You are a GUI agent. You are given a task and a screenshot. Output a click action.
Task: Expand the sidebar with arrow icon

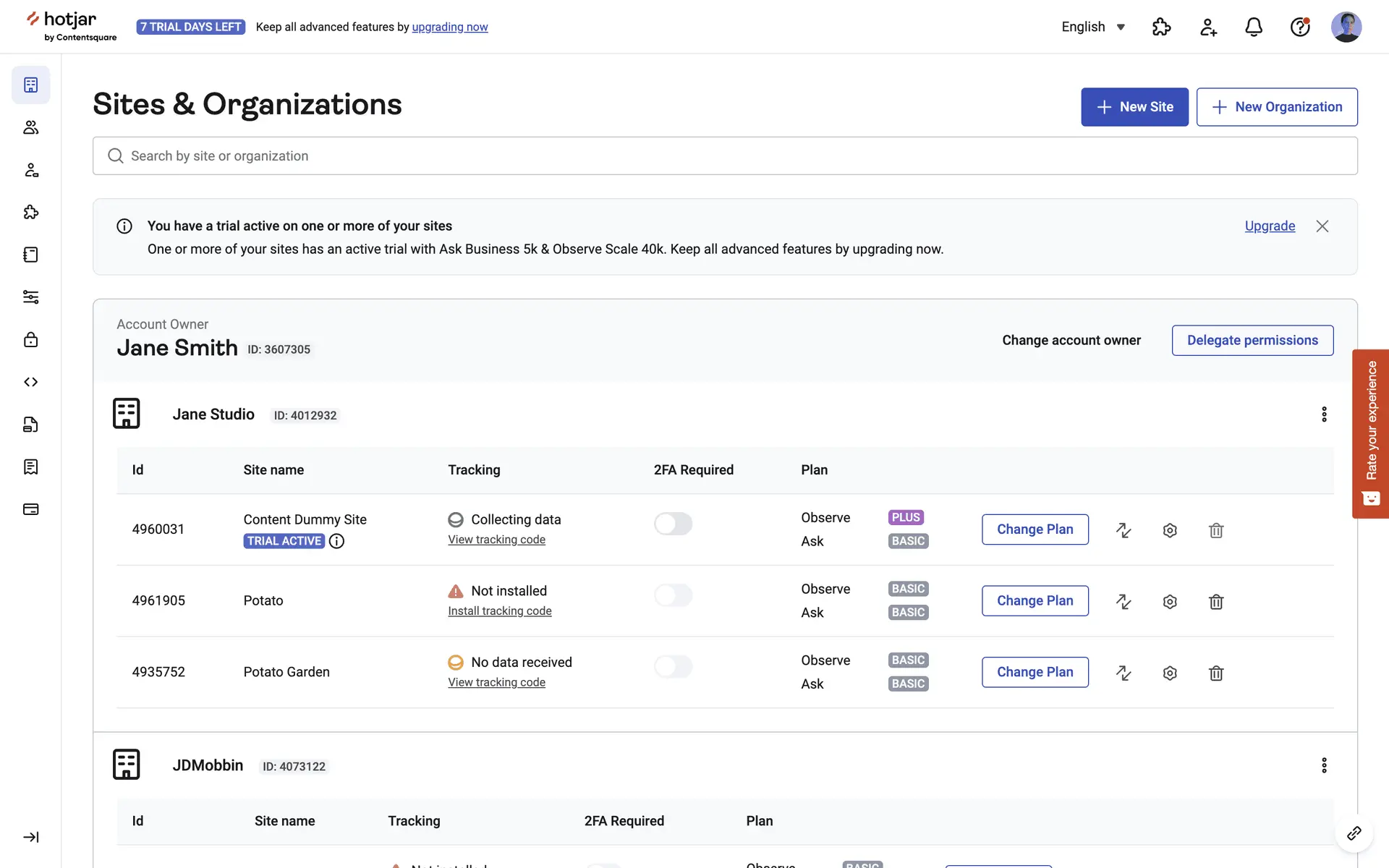[x=30, y=837]
